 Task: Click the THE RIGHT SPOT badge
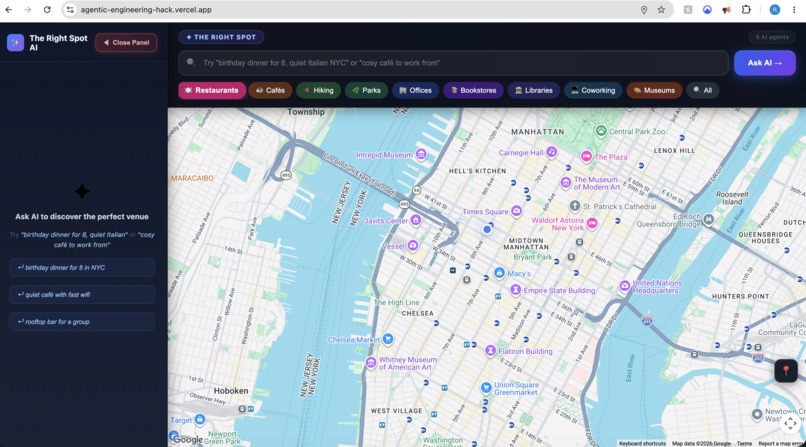pos(221,37)
